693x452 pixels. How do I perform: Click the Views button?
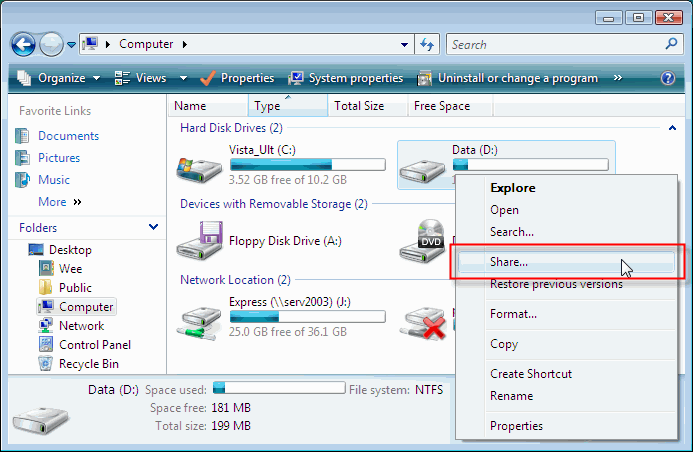click(x=141, y=78)
